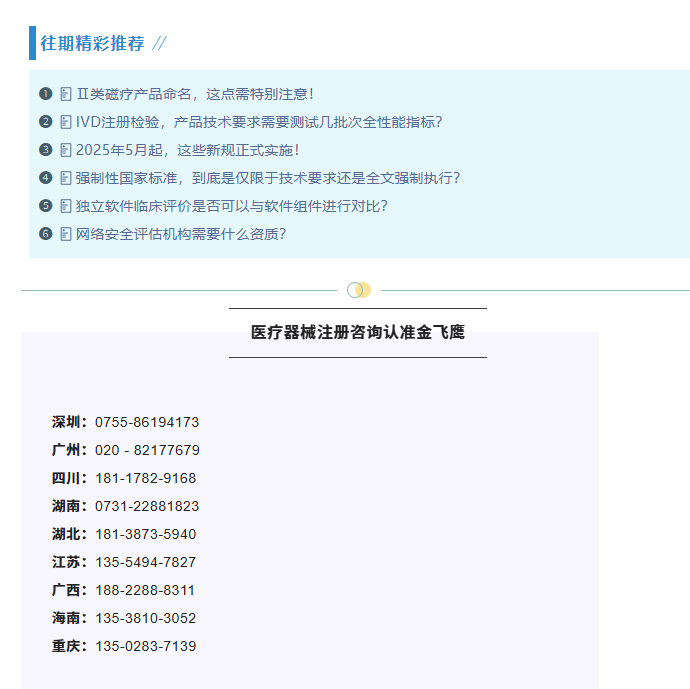Viewport: 690px width, 689px height.
Task: Click the 湖南 phone number 0731-22881823
Action: pyautogui.click(x=147, y=506)
